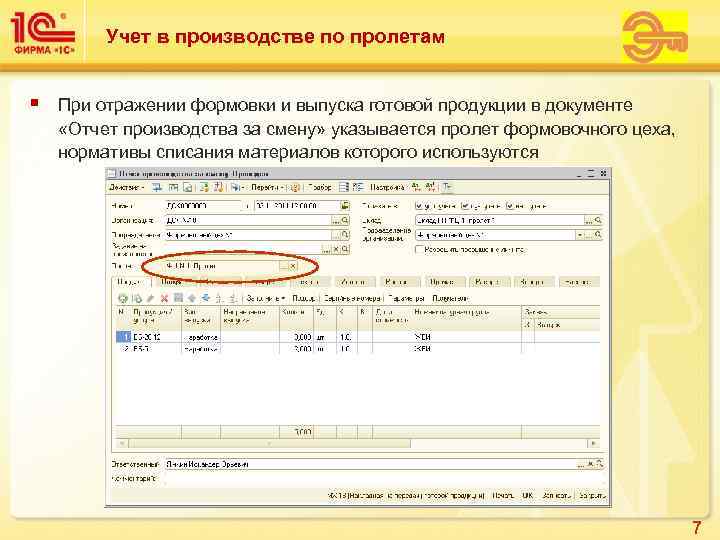Toggle the упр. учете checkbox
Viewport: 720px width, 540px height.
point(418,206)
